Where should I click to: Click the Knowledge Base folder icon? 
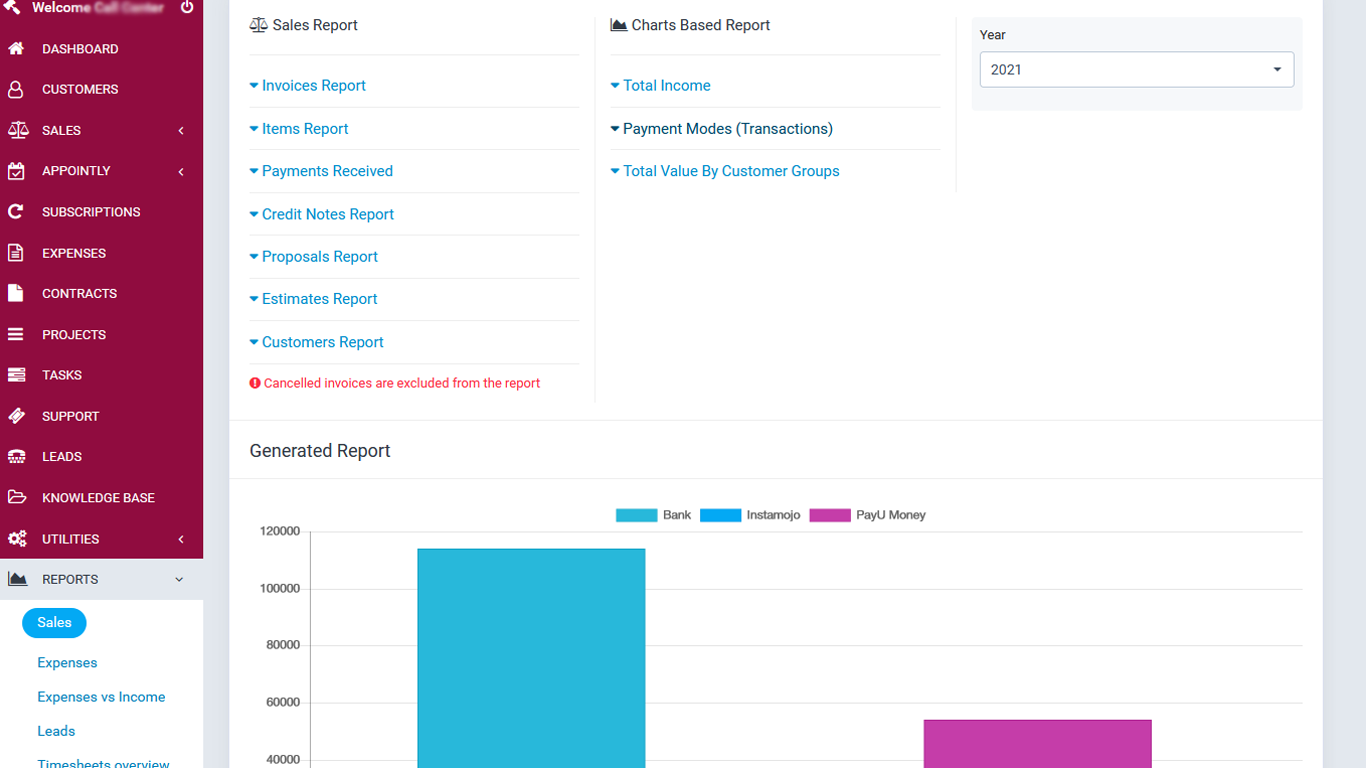16,498
